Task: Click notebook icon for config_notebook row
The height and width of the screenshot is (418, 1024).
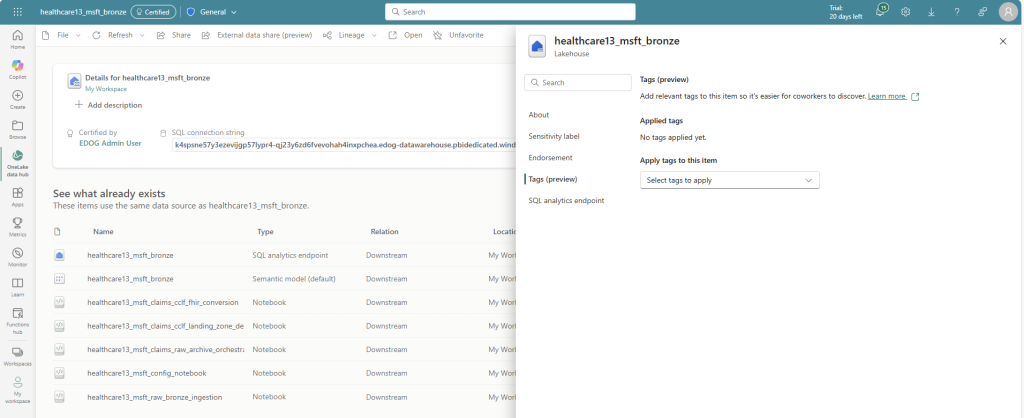Action: [x=59, y=373]
